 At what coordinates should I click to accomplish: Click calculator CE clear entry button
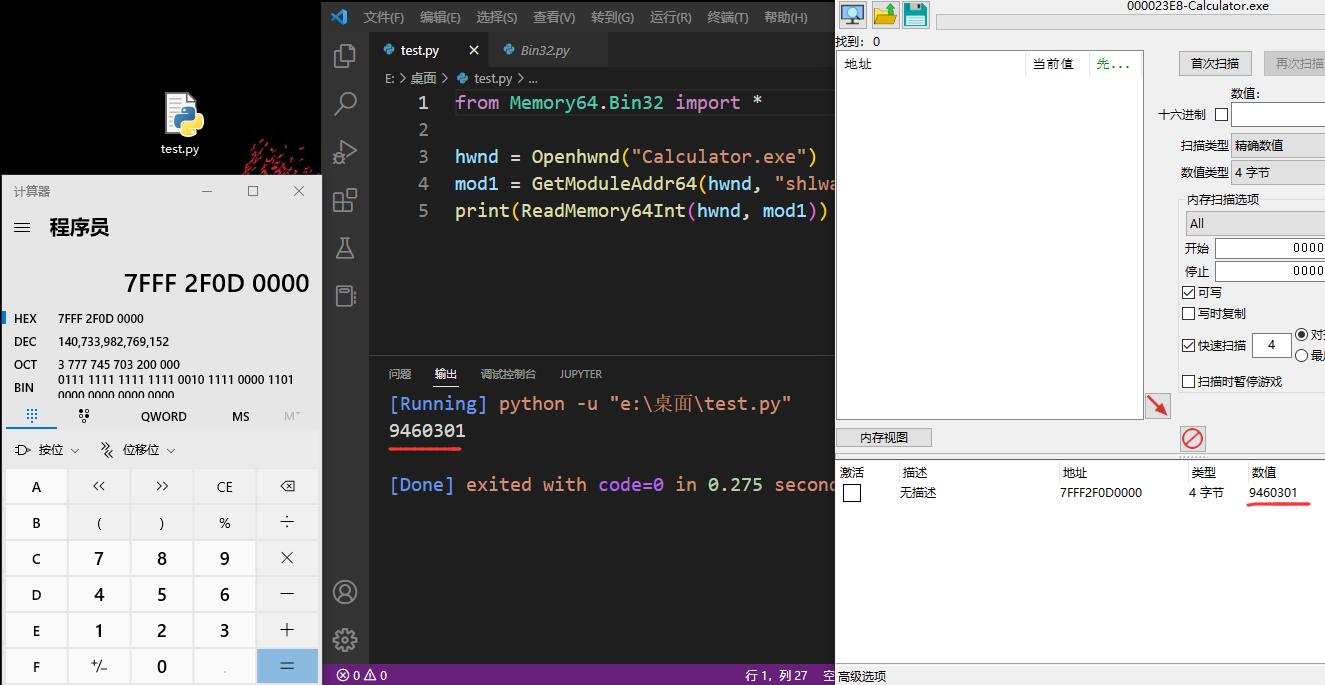pos(224,487)
